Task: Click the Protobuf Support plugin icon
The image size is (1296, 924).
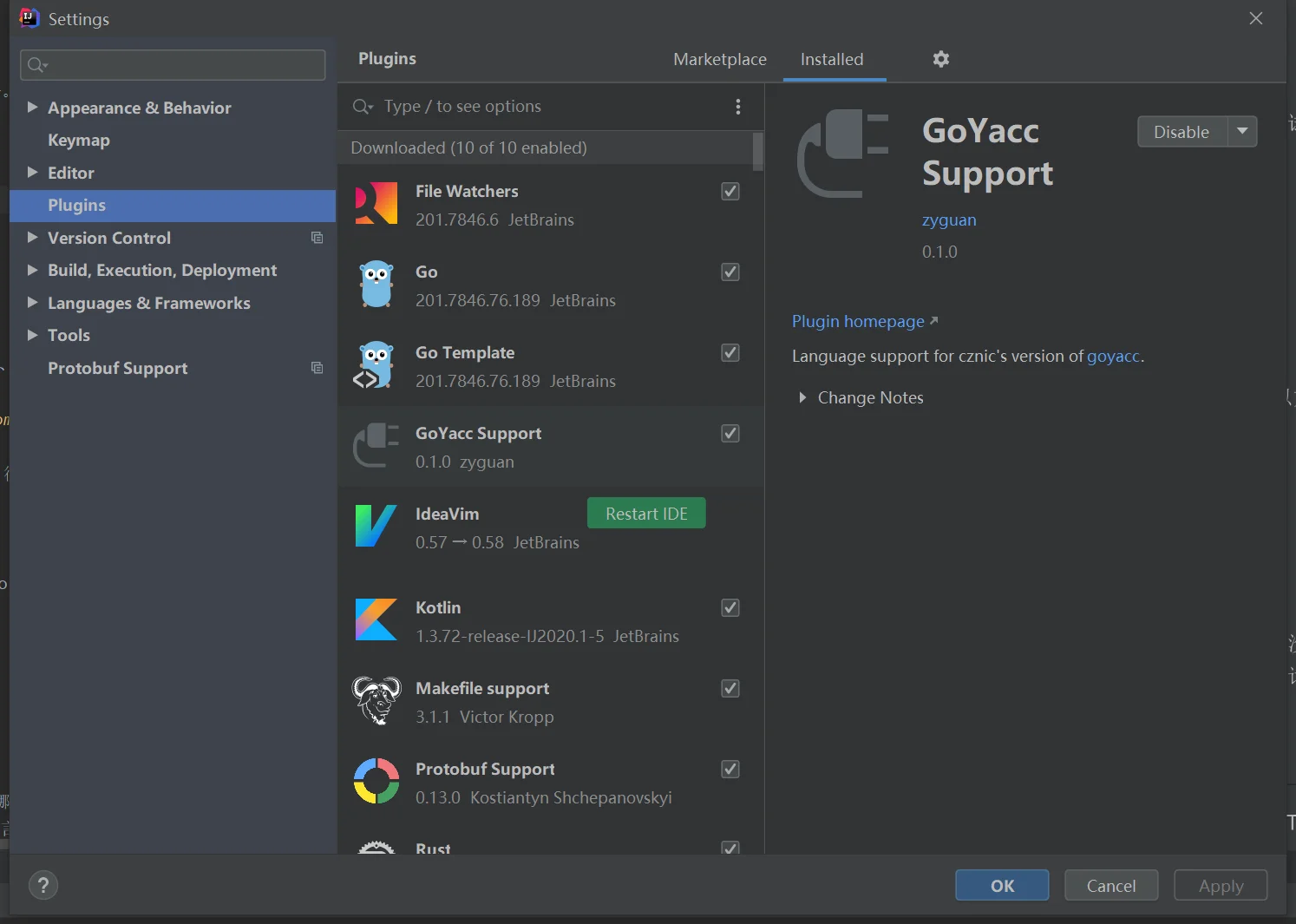Action: 376,781
